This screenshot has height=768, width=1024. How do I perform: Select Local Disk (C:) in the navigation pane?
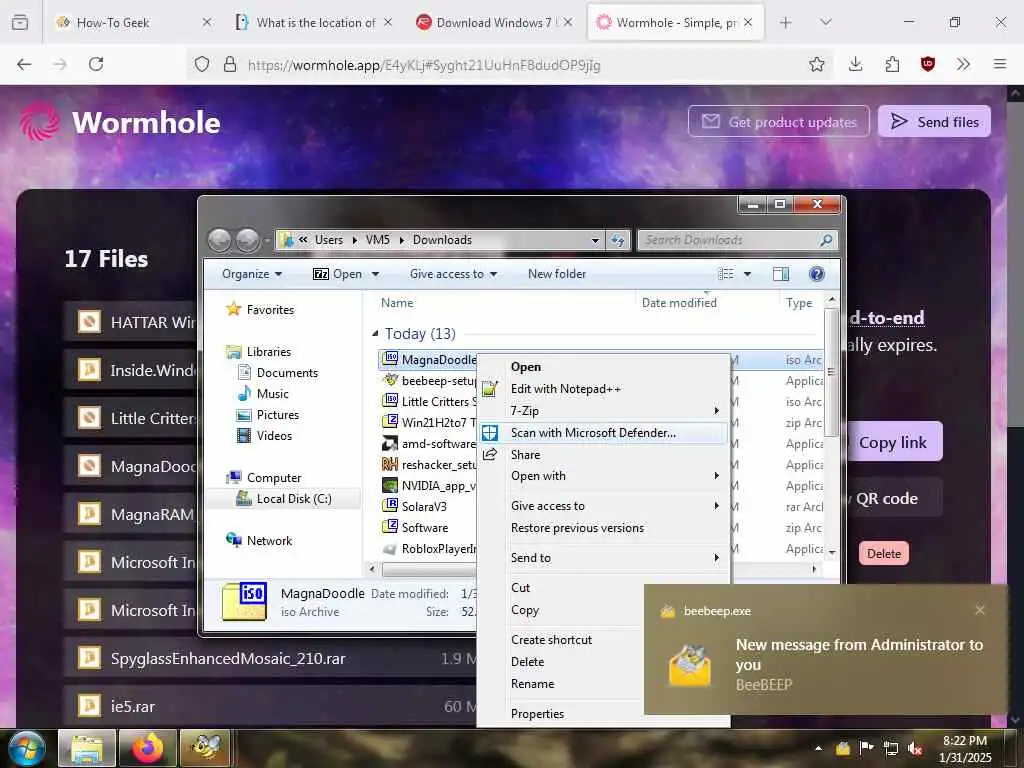tap(294, 499)
